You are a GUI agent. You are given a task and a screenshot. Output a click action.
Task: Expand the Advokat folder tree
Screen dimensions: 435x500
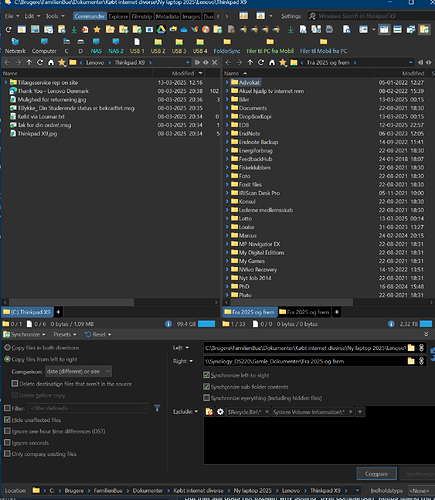point(227,82)
